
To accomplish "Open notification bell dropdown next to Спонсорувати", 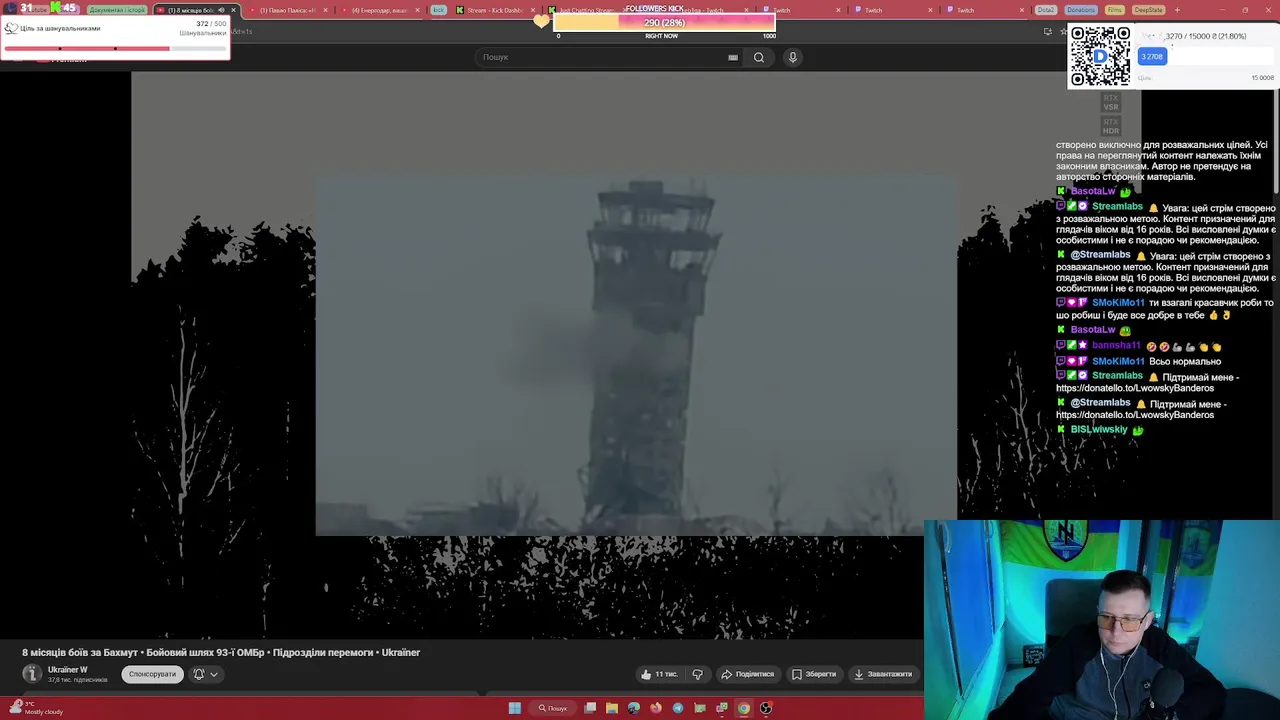I will point(205,674).
